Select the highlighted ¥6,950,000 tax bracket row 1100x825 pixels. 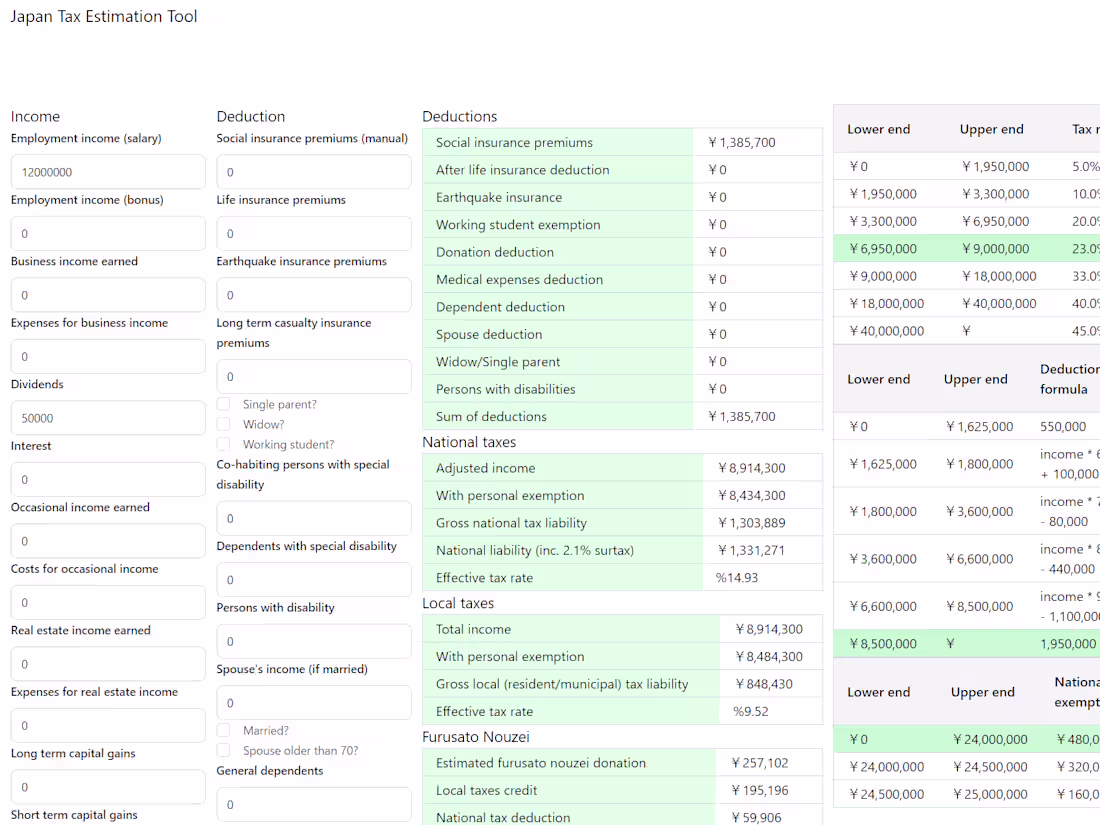[x=966, y=249]
